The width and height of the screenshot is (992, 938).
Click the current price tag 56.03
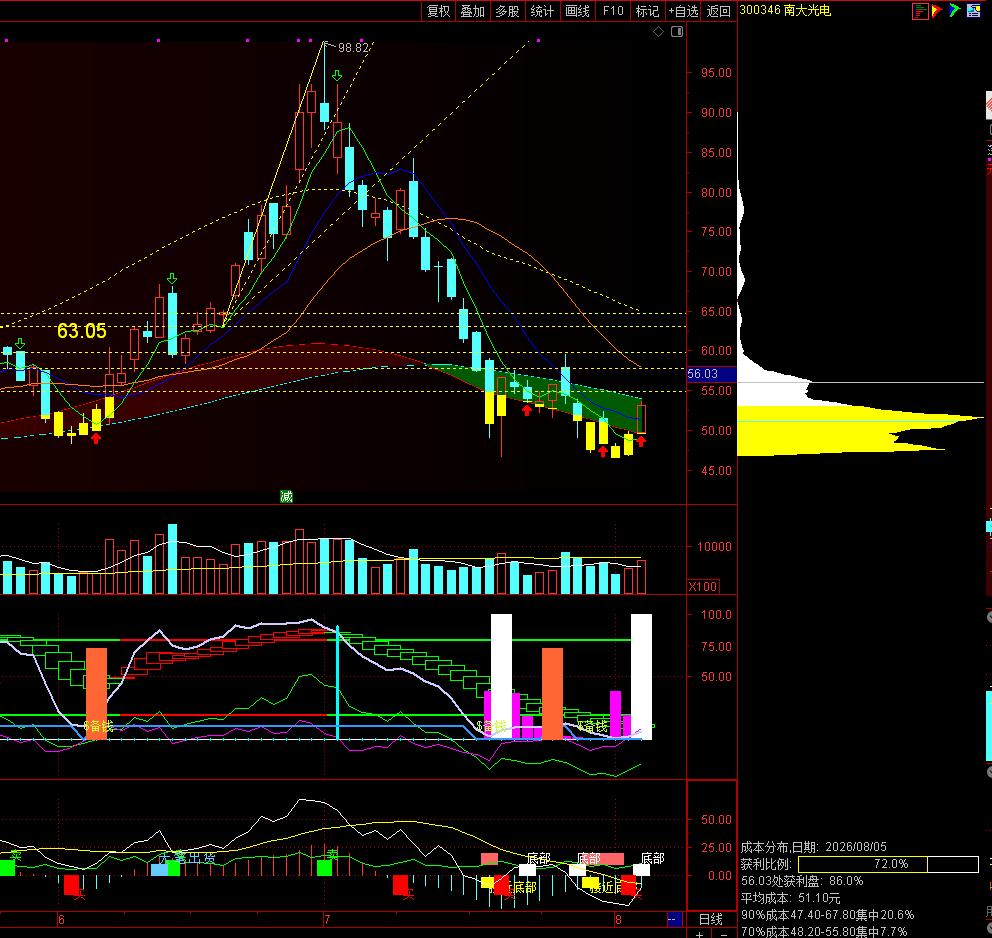pos(711,374)
